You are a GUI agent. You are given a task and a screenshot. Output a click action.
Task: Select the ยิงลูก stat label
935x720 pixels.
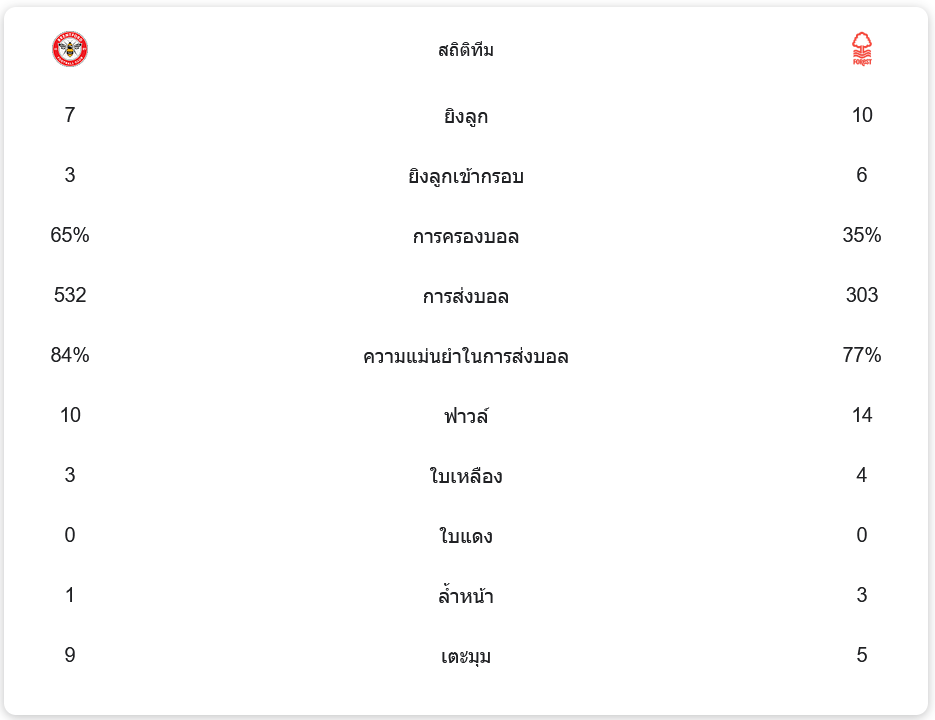(x=466, y=116)
